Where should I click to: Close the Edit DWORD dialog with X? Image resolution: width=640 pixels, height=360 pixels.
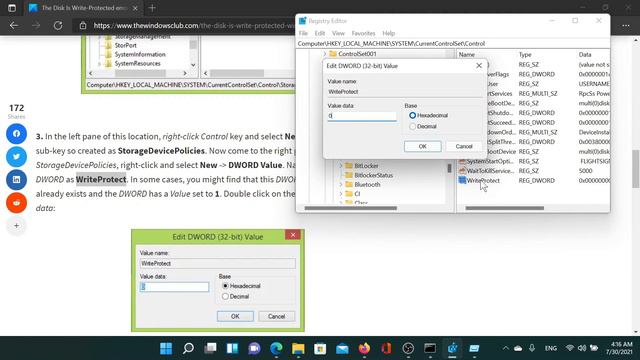[479, 66]
